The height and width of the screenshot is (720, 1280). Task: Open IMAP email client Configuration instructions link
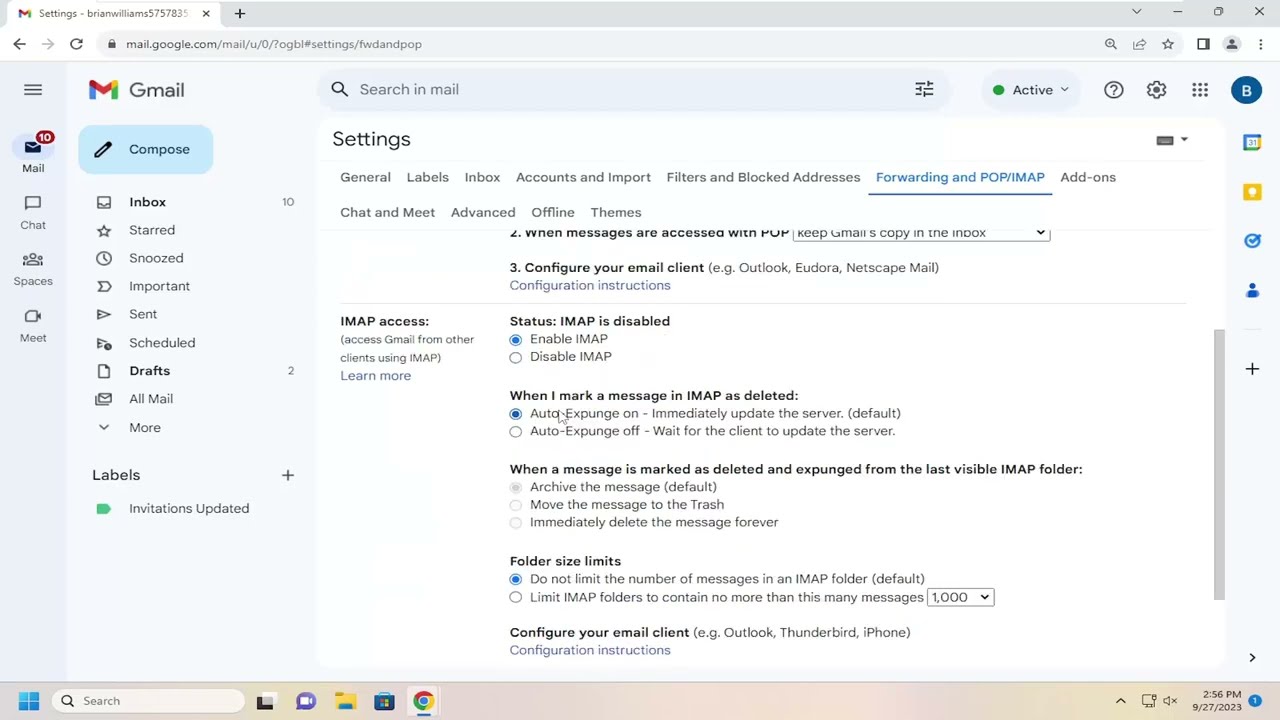[590, 650]
